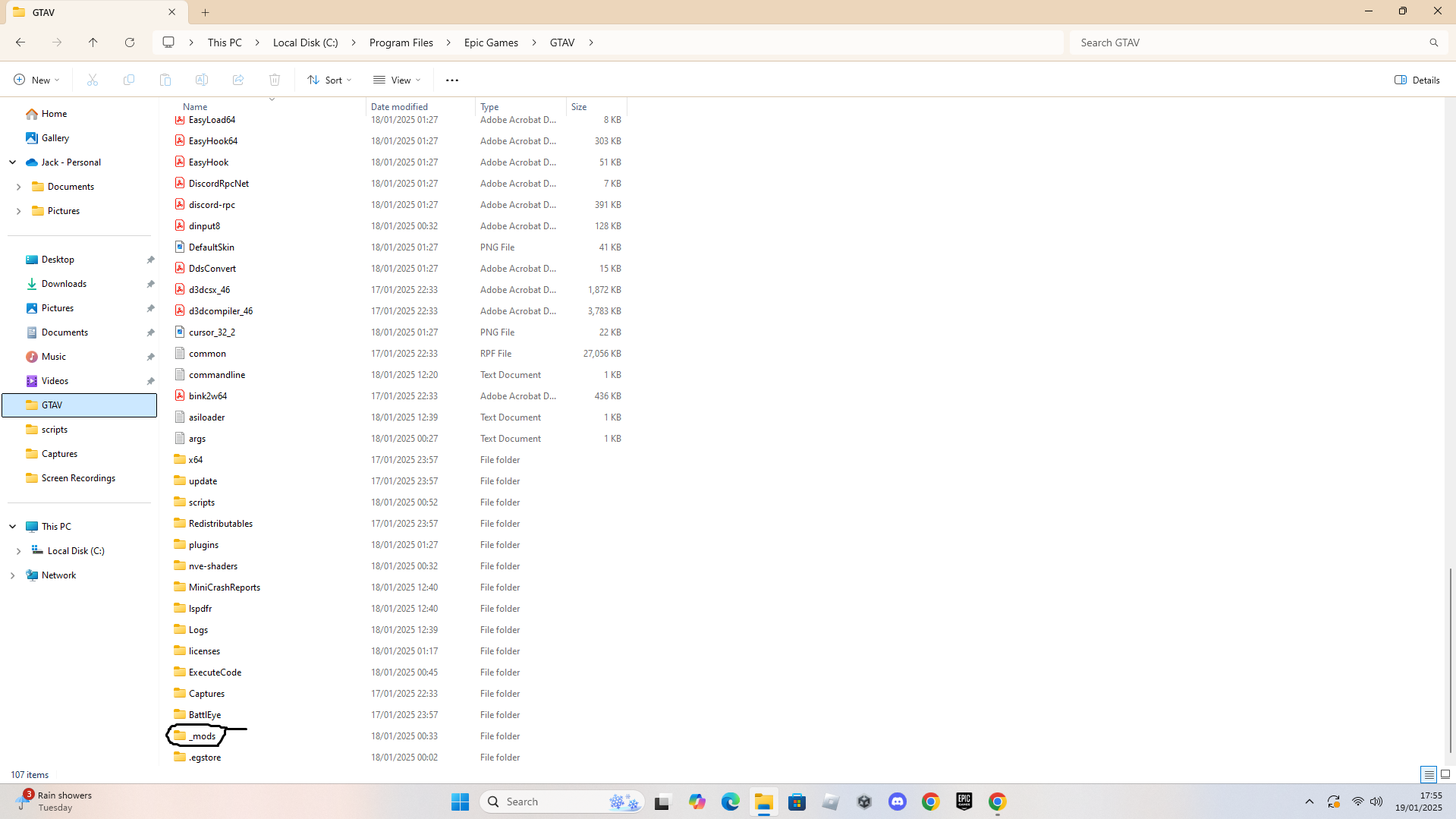1456x819 pixels.
Task: Switch to large thumbnails view icon
Action: [1445, 774]
